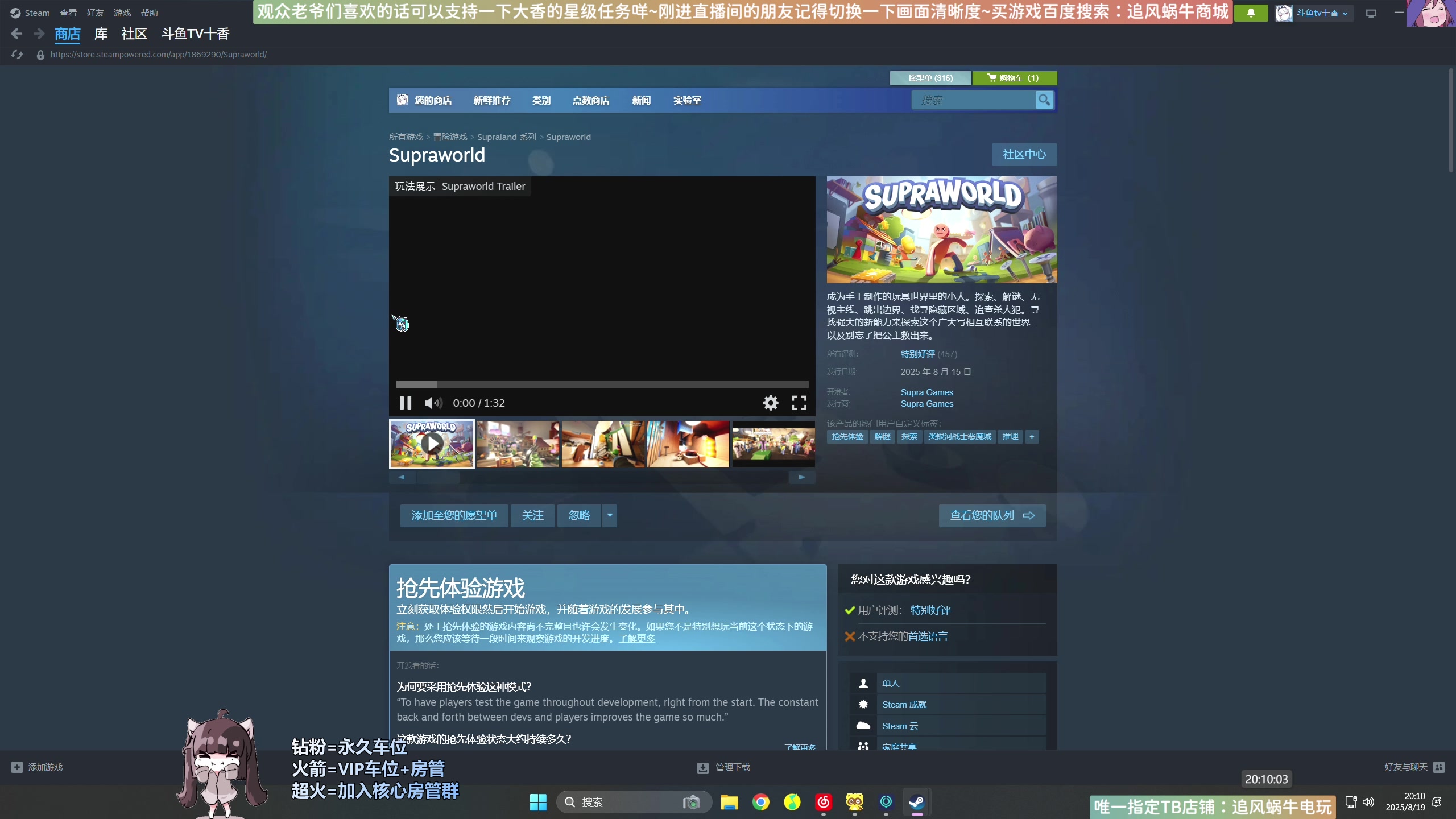This screenshot has height=819, width=1456.
Task: Pause the Supraworld trailer
Action: [x=405, y=403]
